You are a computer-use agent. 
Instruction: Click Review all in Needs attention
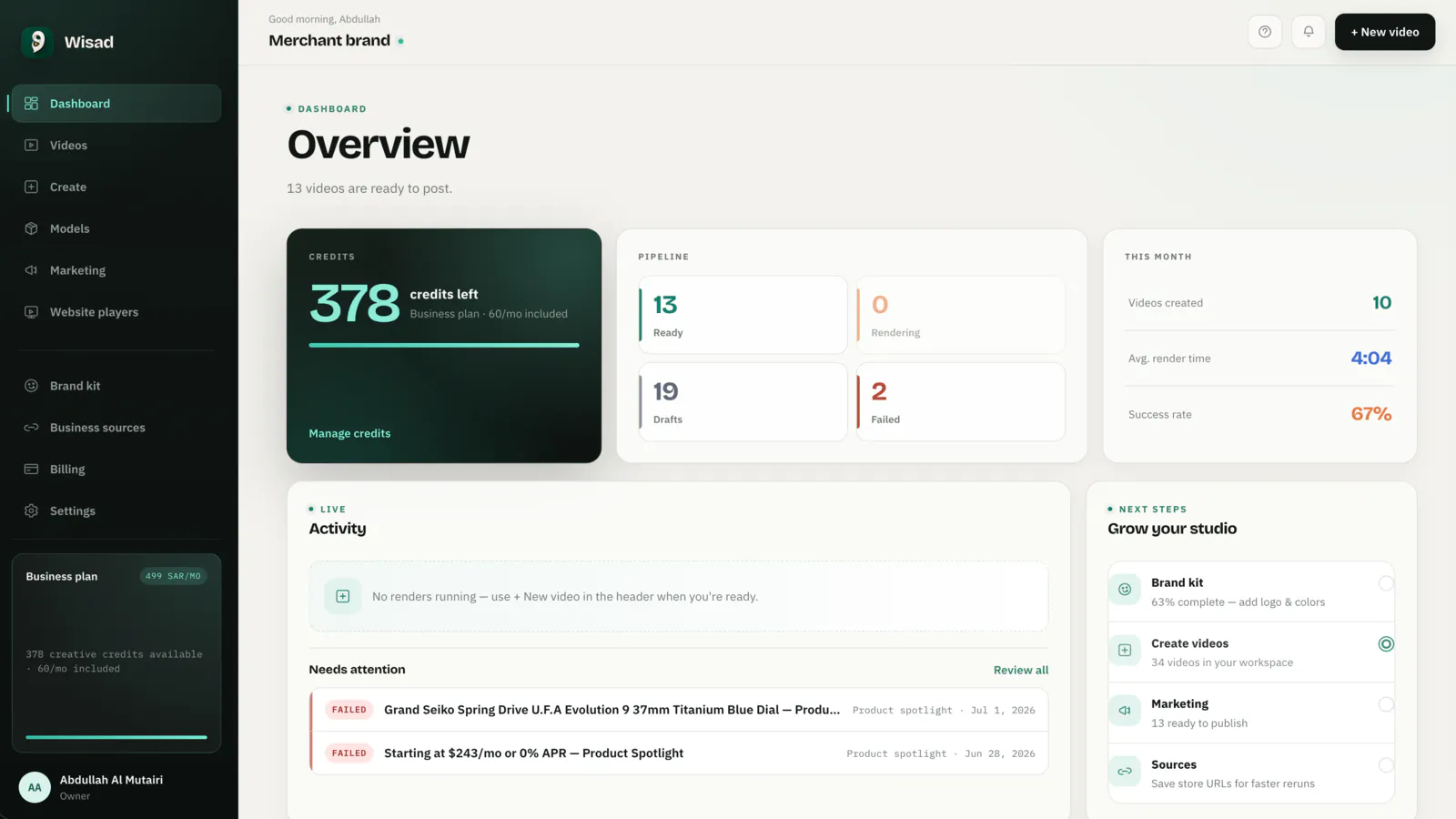tap(1021, 671)
